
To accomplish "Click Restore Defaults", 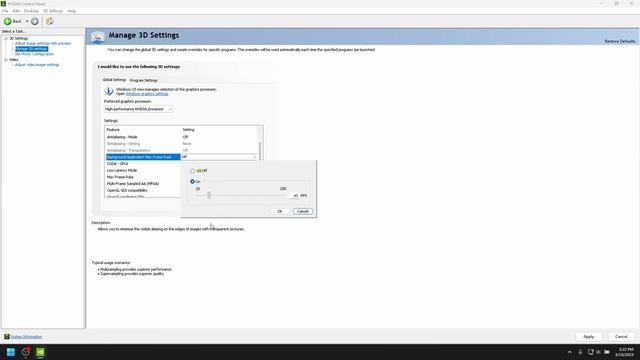I will coord(620,41).
